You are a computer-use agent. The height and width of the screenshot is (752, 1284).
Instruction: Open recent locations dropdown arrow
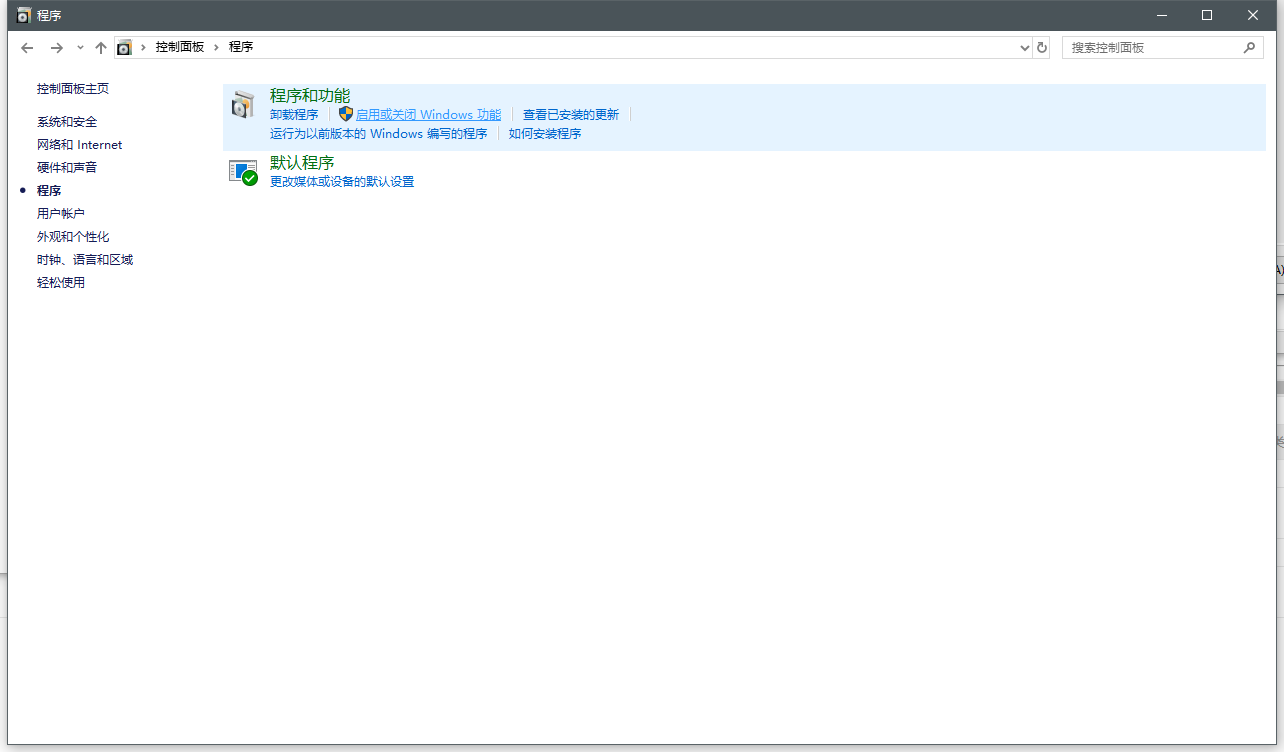[x=80, y=47]
